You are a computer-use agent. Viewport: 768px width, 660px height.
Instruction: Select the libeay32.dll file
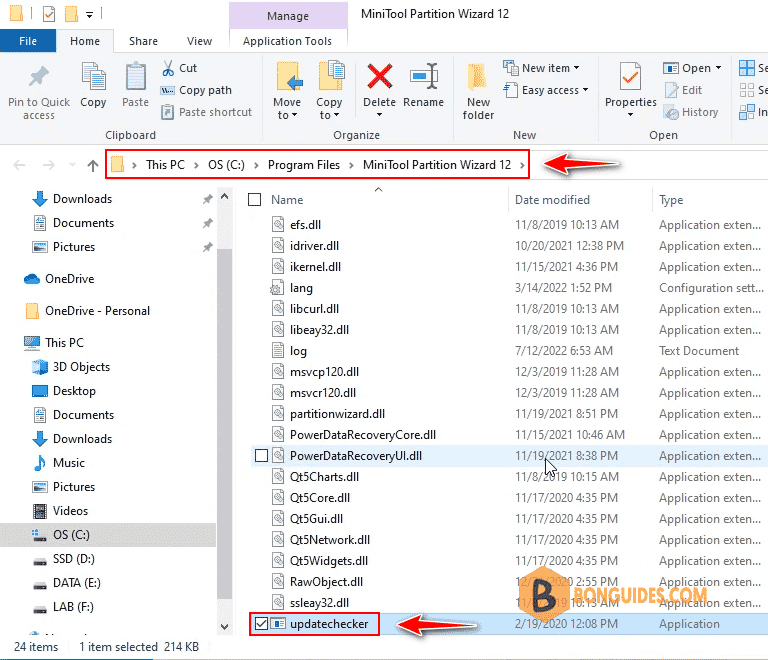319,330
